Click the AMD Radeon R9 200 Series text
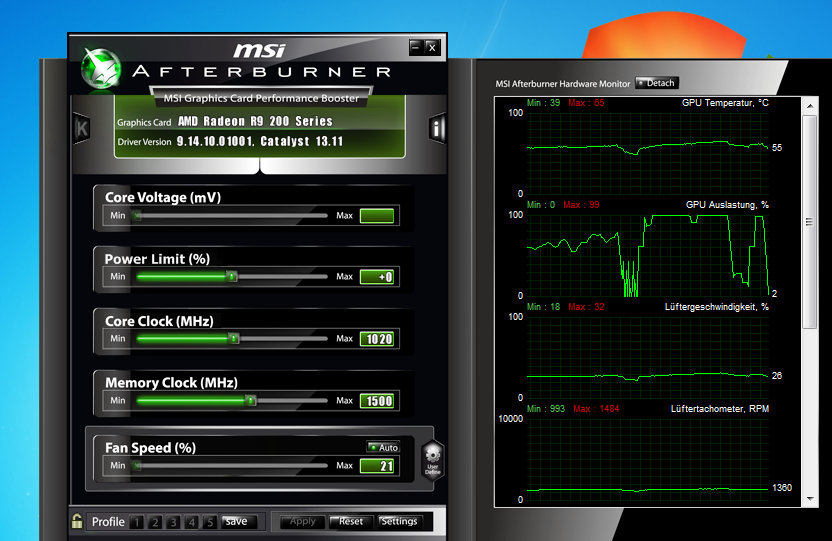 click(x=255, y=121)
